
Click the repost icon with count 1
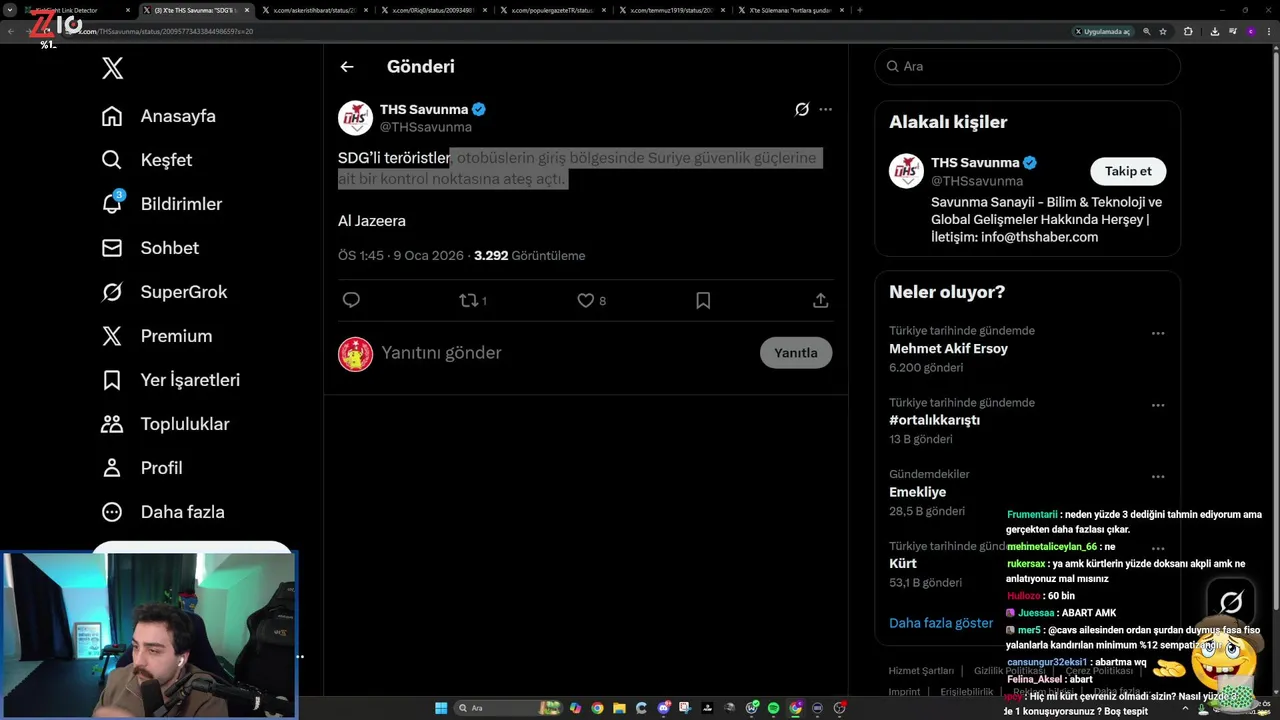click(x=473, y=300)
